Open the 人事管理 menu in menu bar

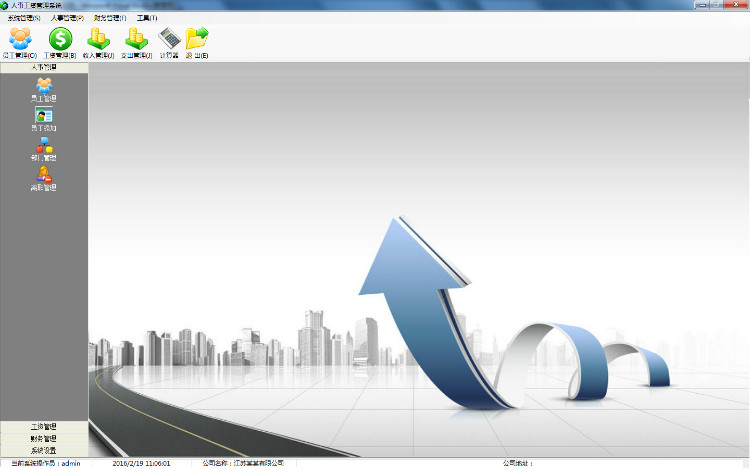(x=67, y=18)
